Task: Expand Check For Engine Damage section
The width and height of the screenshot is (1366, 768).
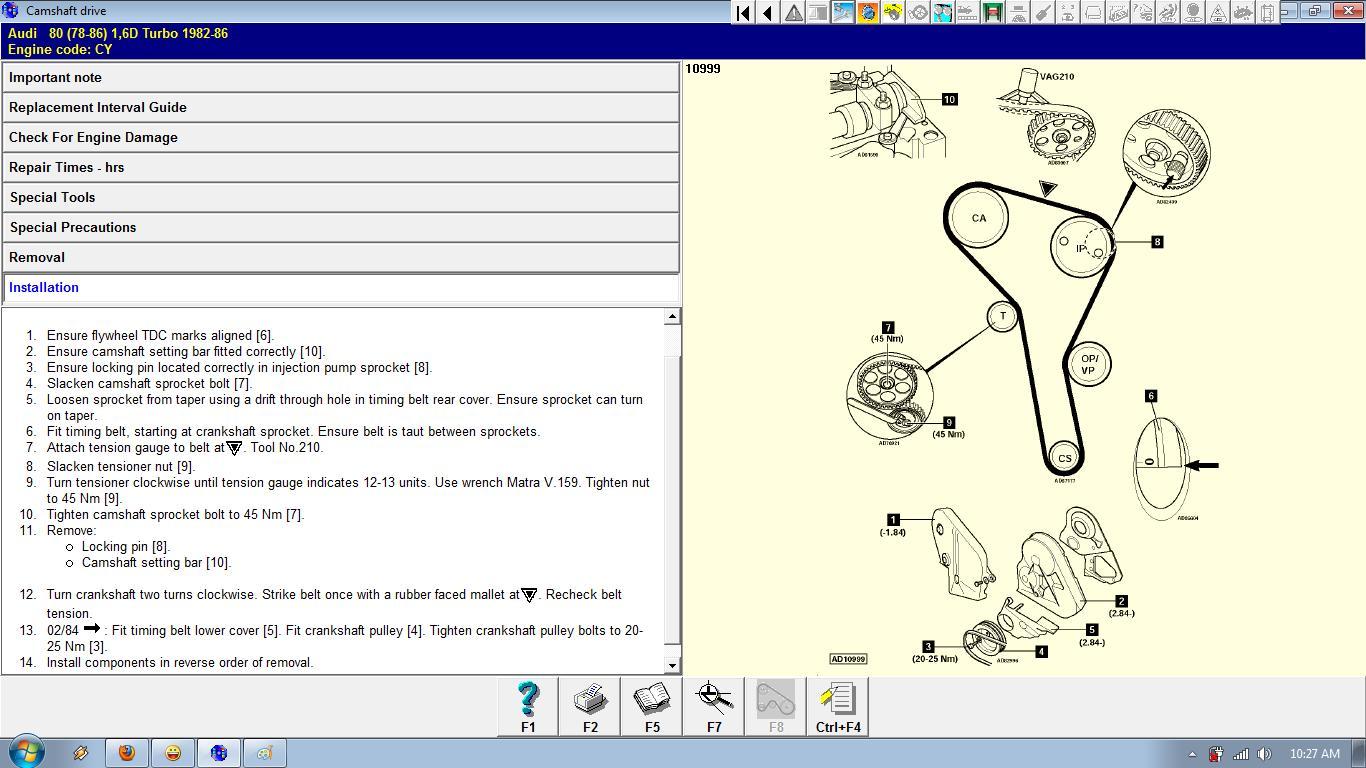Action: point(340,137)
